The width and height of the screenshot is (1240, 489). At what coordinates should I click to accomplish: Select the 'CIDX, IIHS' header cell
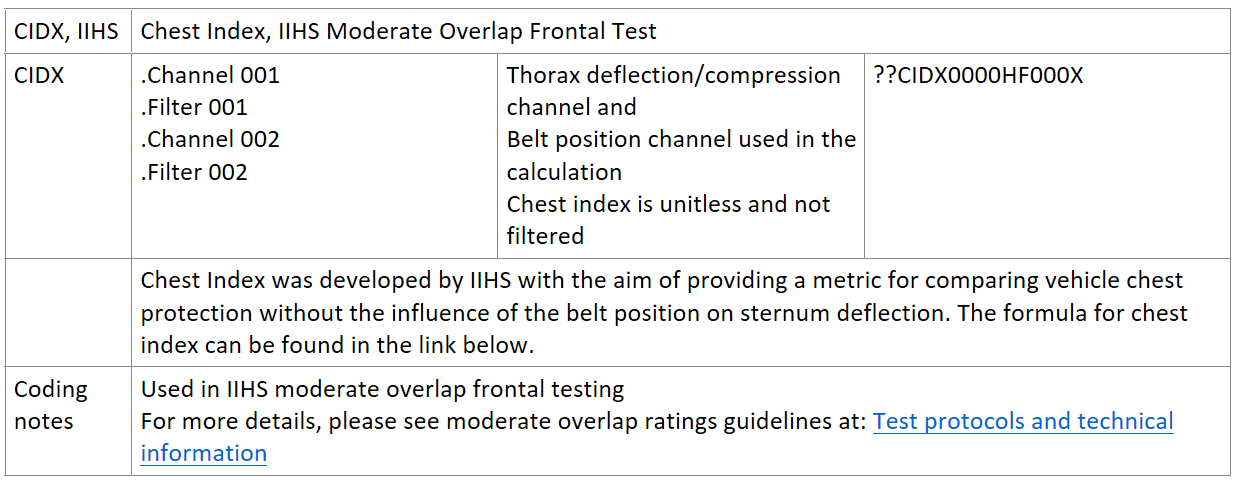point(66,31)
